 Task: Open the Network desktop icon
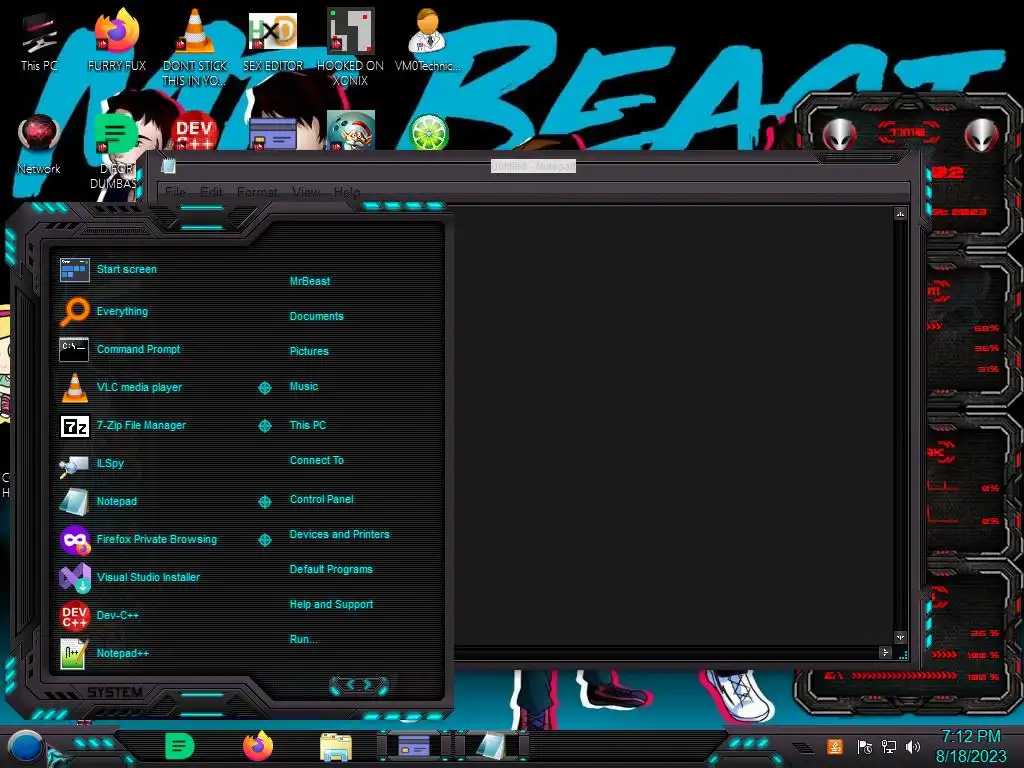pyautogui.click(x=39, y=146)
